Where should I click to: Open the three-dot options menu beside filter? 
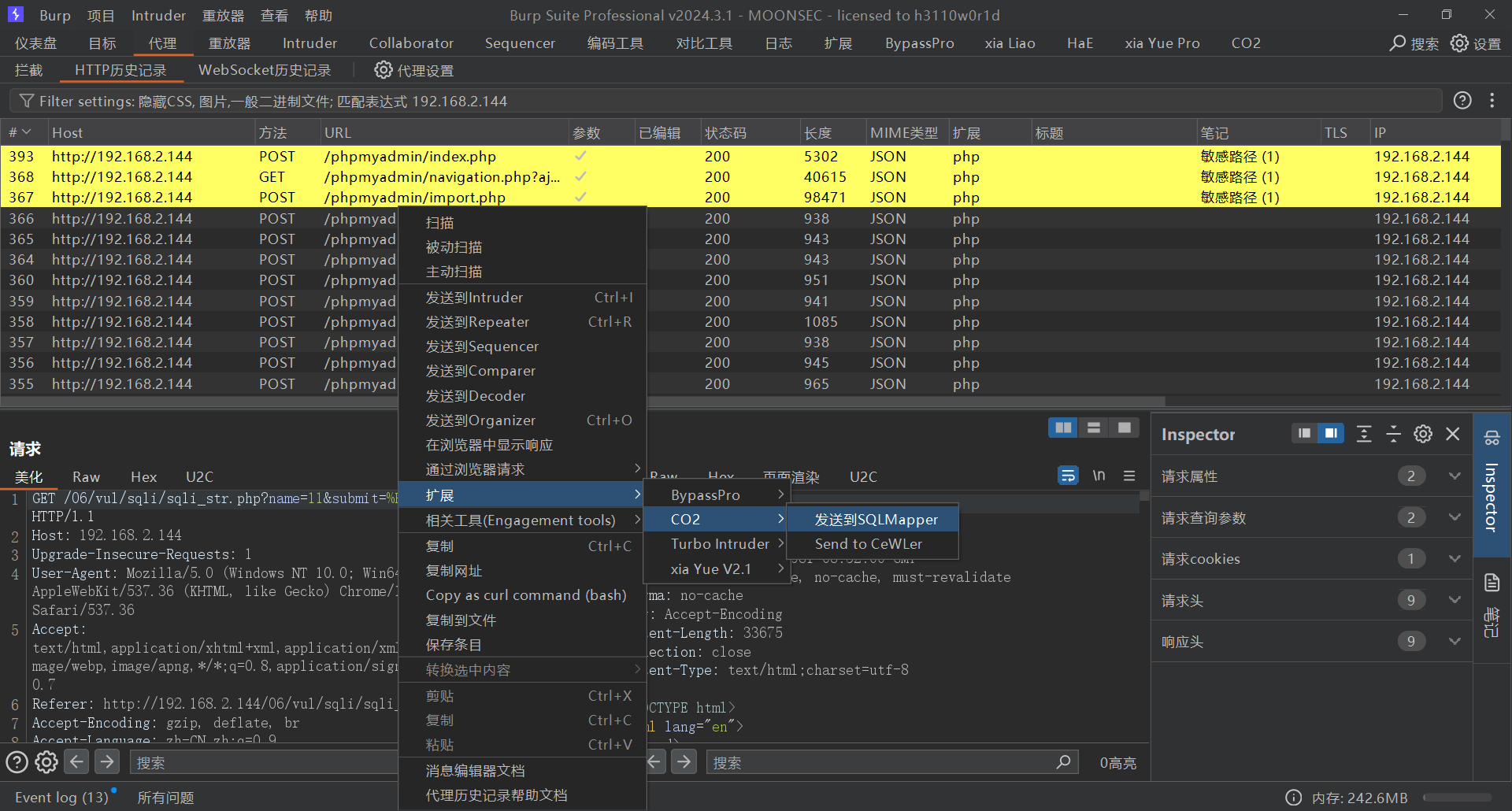pyautogui.click(x=1492, y=101)
